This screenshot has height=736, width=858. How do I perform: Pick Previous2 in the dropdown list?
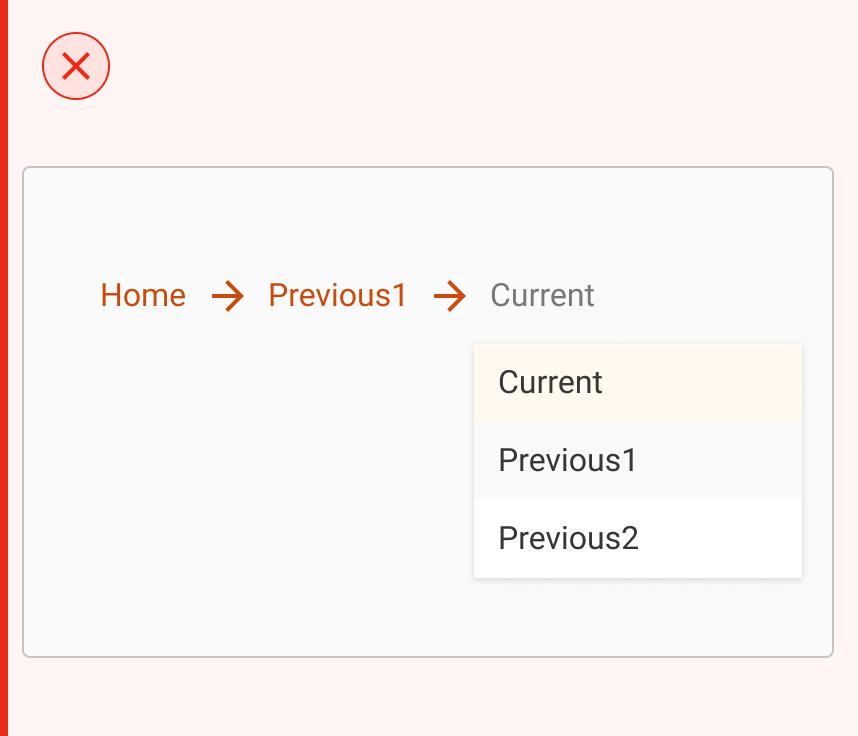pyautogui.click(x=637, y=538)
